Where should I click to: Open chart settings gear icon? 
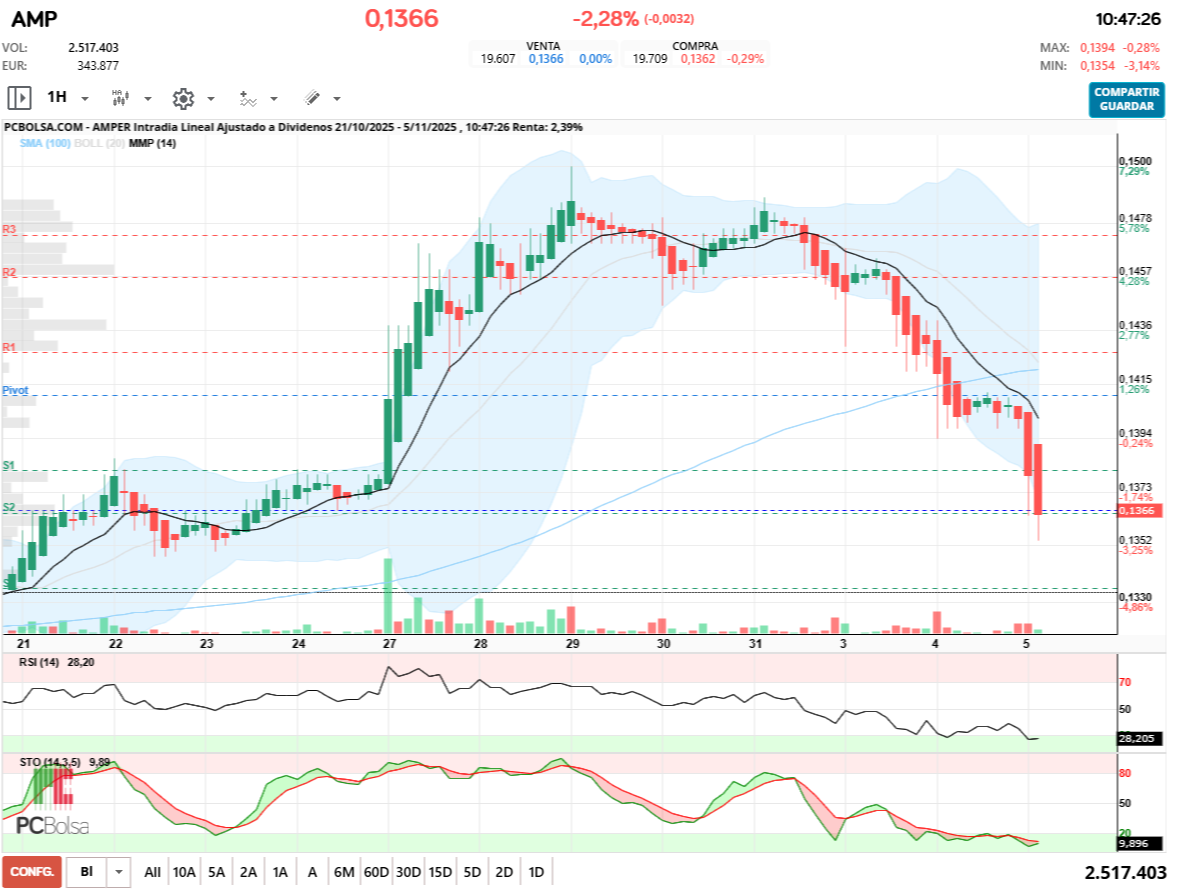pos(182,98)
